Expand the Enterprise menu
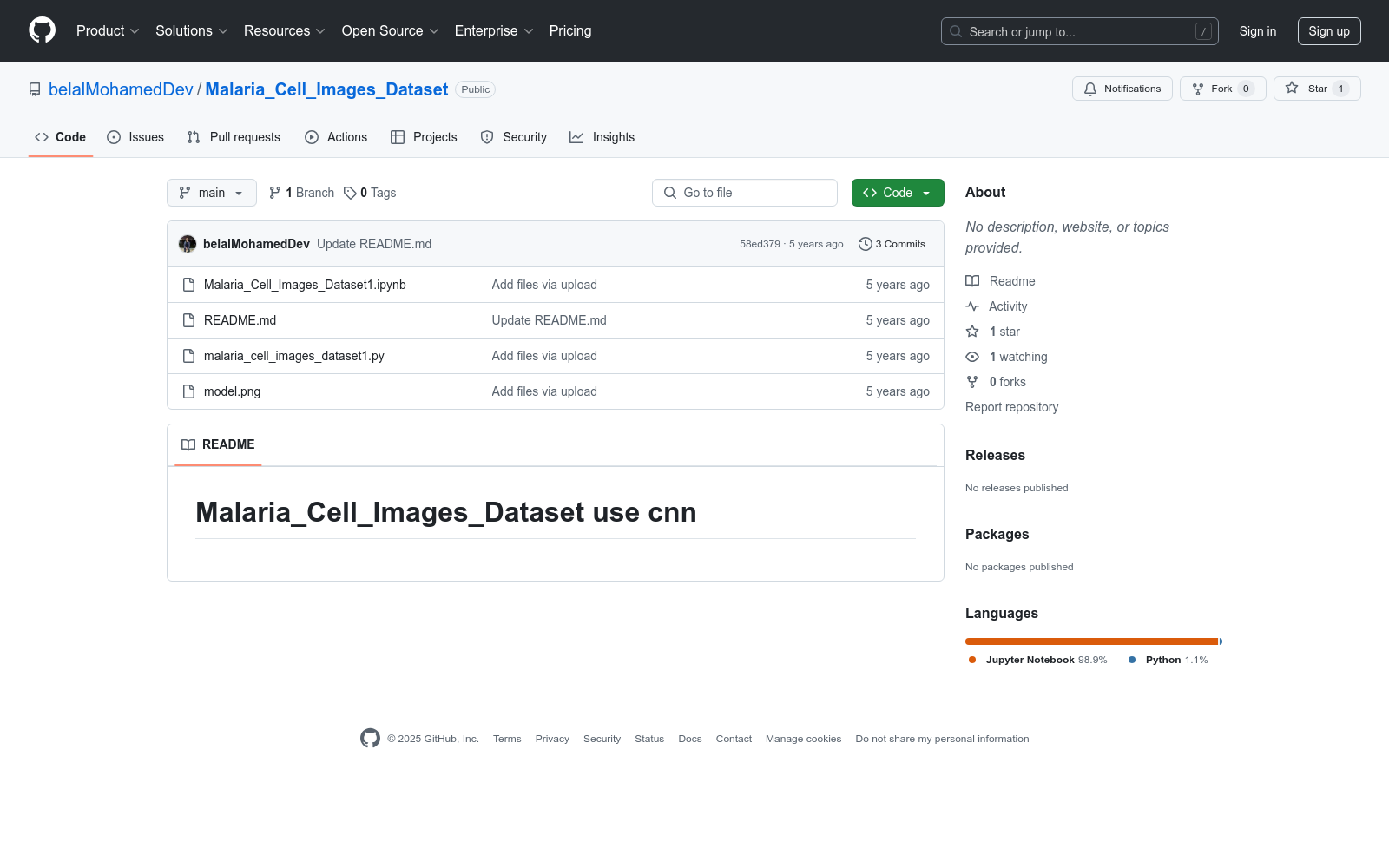1389x868 pixels. (494, 30)
